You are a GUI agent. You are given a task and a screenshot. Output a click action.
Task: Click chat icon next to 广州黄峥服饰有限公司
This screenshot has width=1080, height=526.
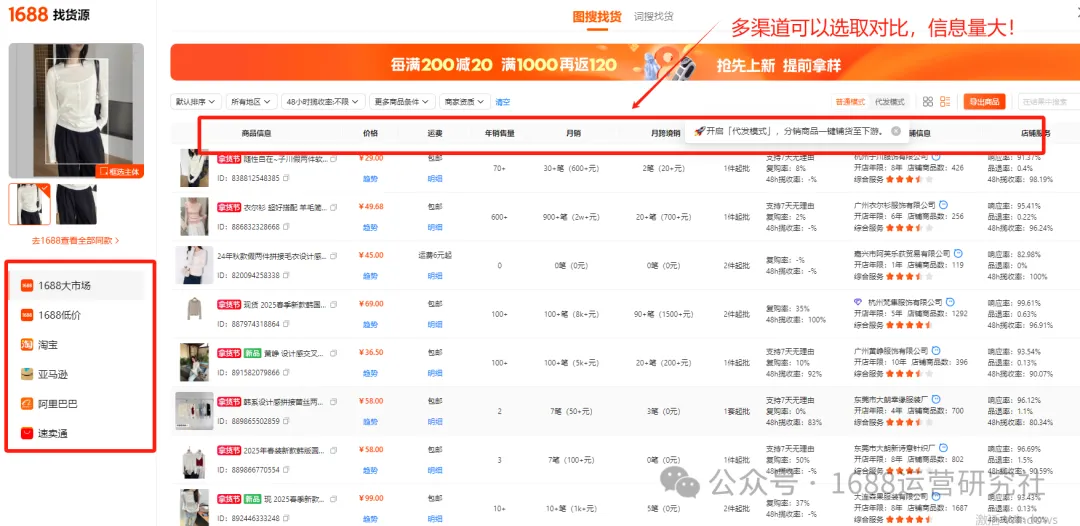coord(935,350)
